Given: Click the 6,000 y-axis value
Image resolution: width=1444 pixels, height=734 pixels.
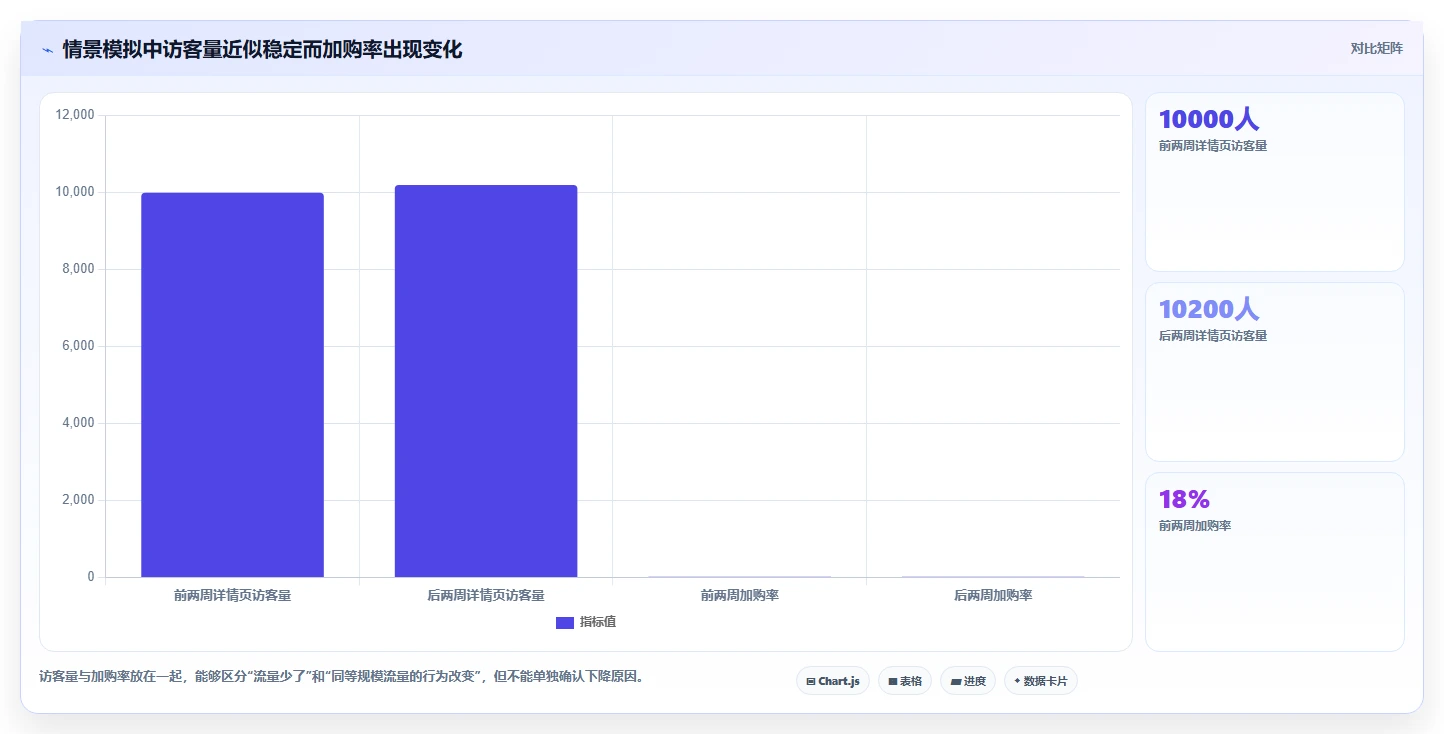Looking at the screenshot, I should (x=78, y=346).
